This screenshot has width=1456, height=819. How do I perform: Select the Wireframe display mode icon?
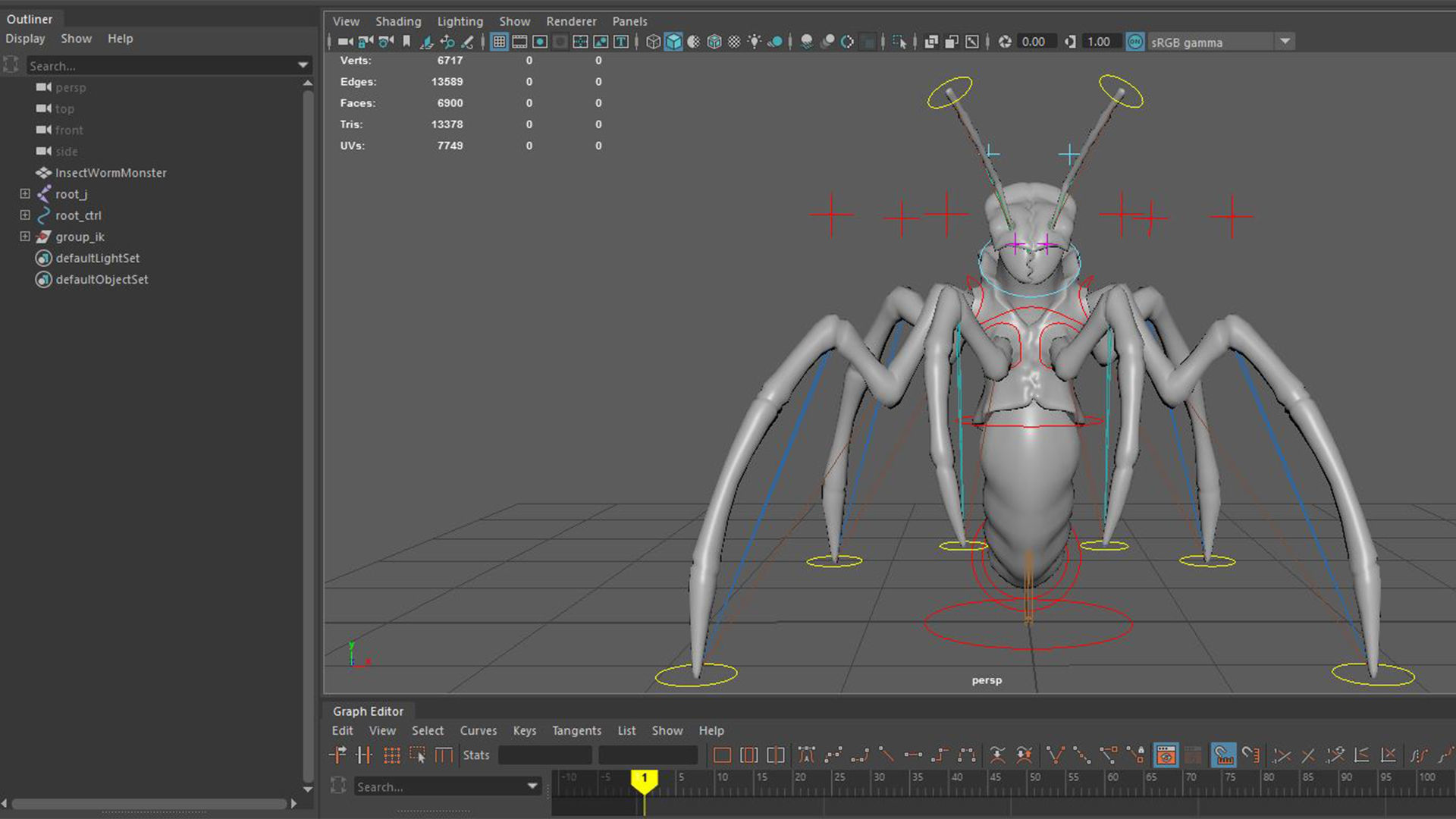coord(654,42)
